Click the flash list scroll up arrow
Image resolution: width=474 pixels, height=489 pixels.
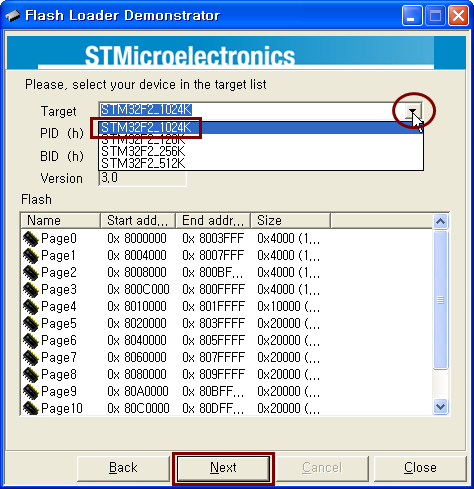[x=440, y=221]
